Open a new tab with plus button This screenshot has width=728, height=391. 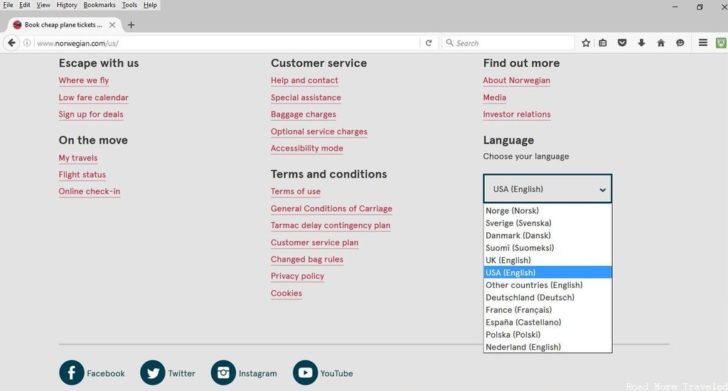pyautogui.click(x=131, y=25)
